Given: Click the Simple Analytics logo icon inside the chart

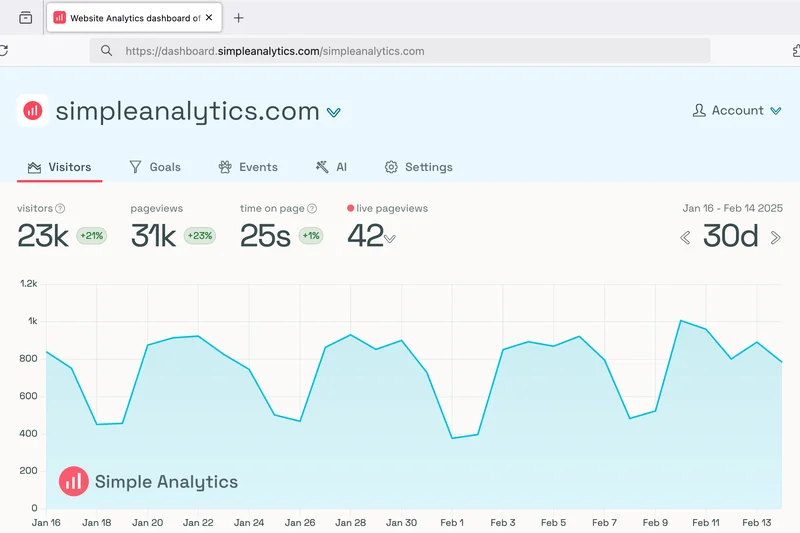Looking at the screenshot, I should coord(73,481).
